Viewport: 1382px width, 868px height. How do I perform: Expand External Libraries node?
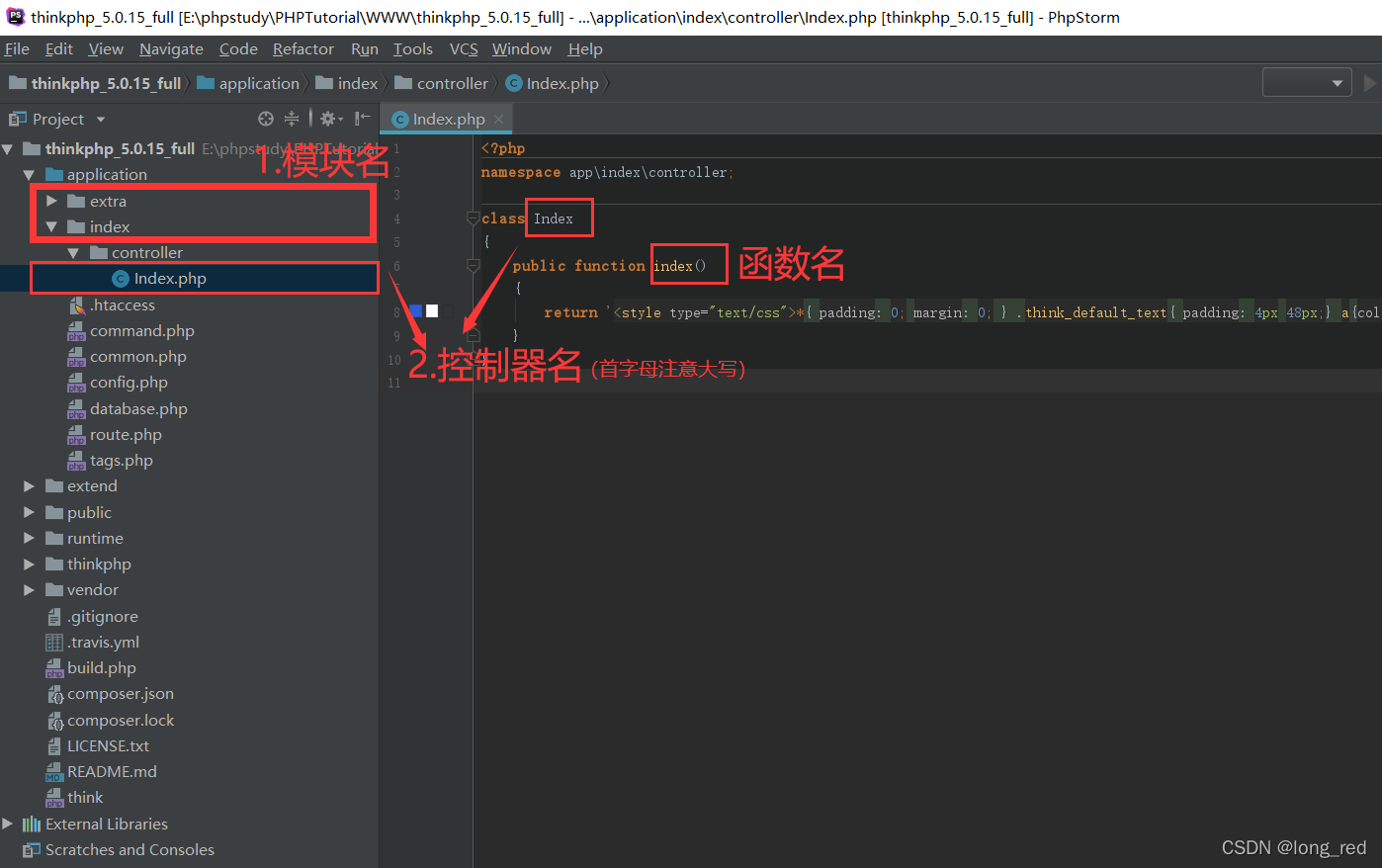click(8, 825)
